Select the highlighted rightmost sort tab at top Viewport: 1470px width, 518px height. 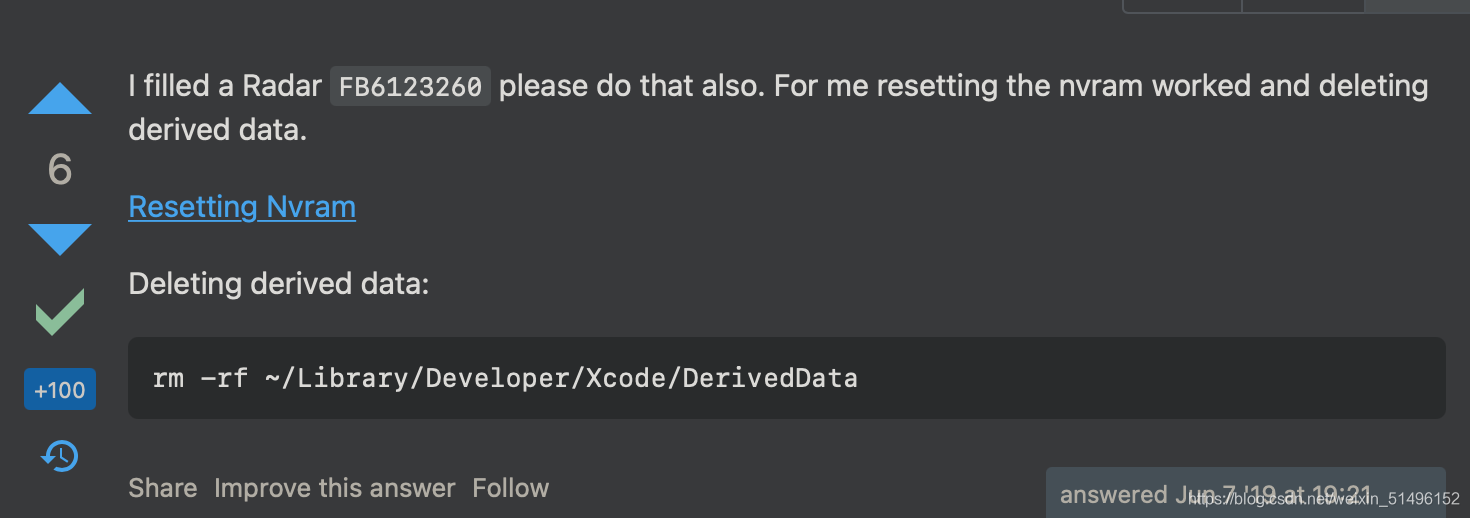tap(1418, 5)
